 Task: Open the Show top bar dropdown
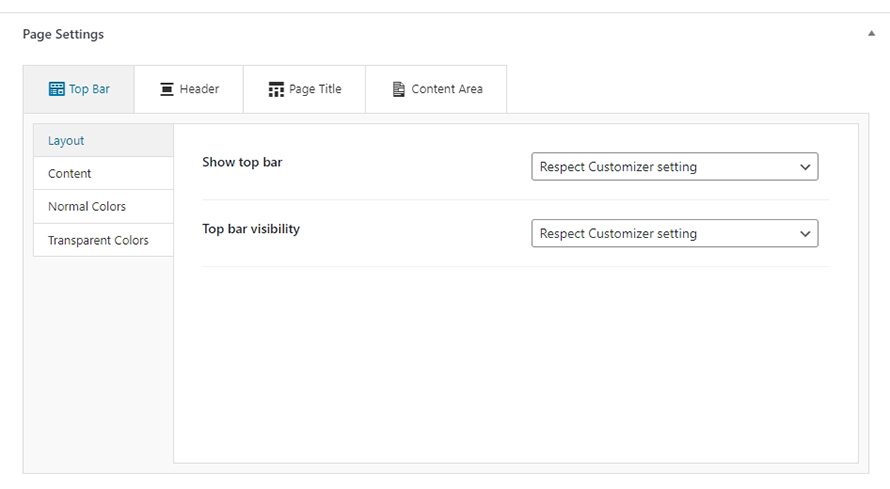click(674, 167)
